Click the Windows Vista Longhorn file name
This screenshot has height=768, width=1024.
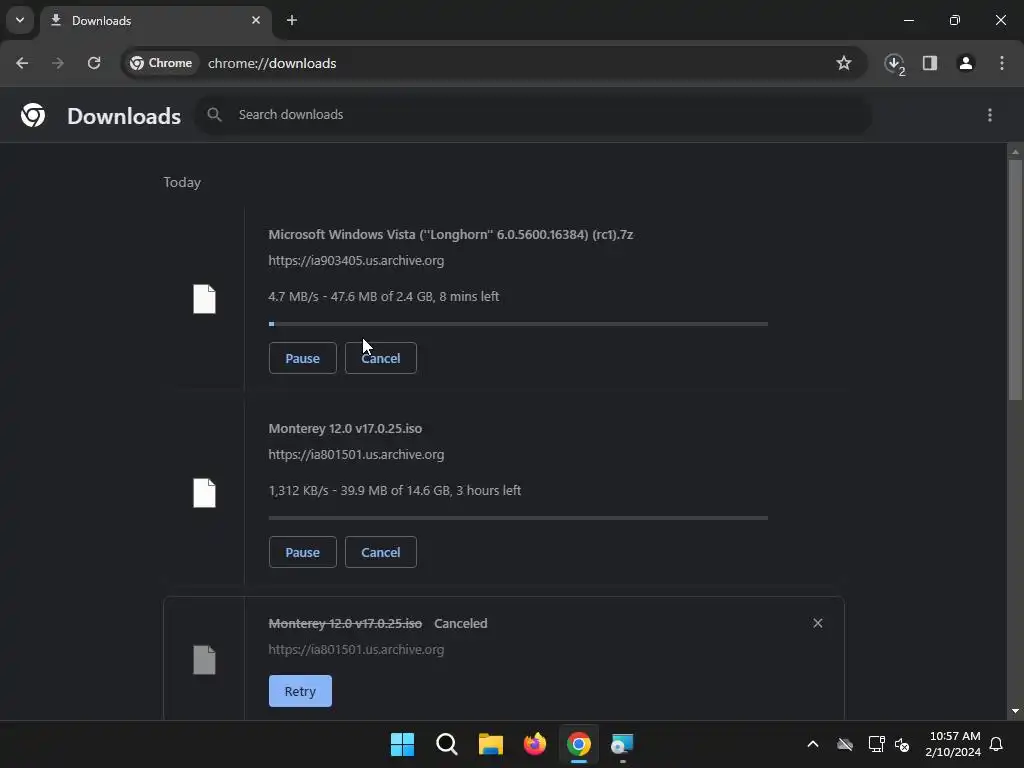coord(451,234)
